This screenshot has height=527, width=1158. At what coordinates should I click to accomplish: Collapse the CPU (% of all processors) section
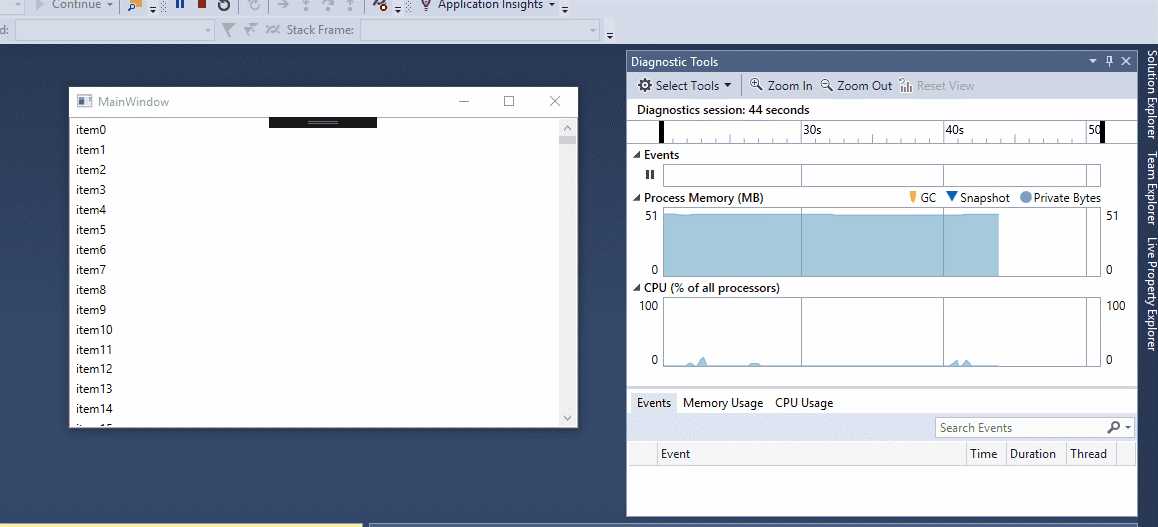(x=637, y=288)
